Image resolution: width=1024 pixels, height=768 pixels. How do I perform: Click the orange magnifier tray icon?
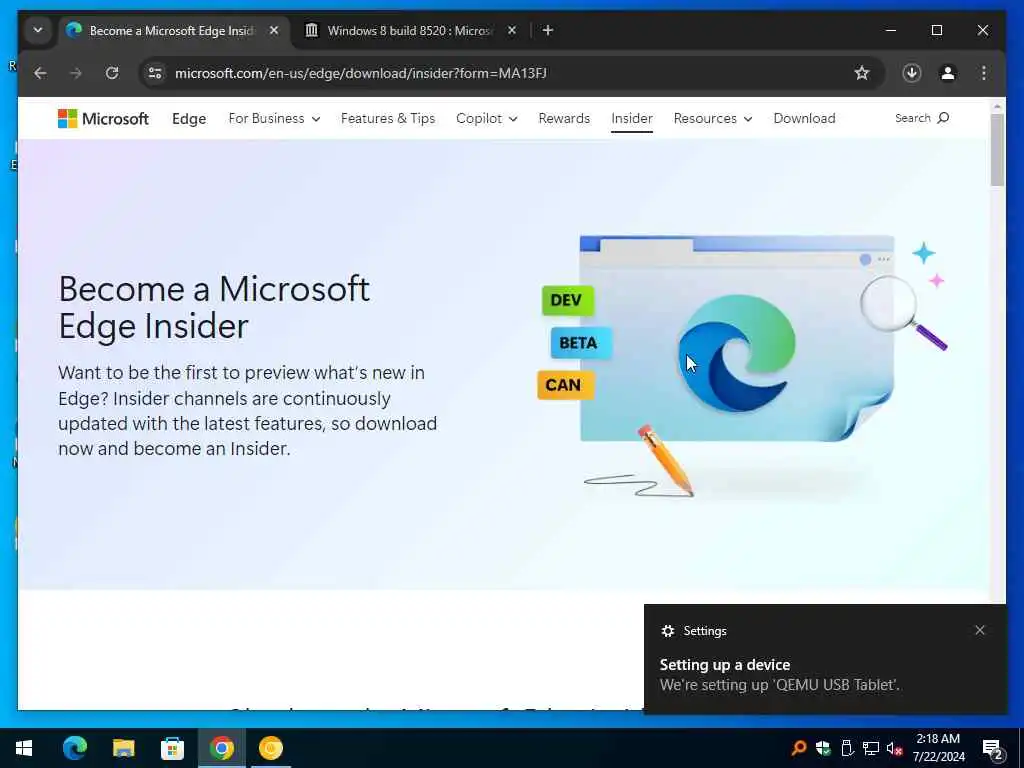point(798,748)
